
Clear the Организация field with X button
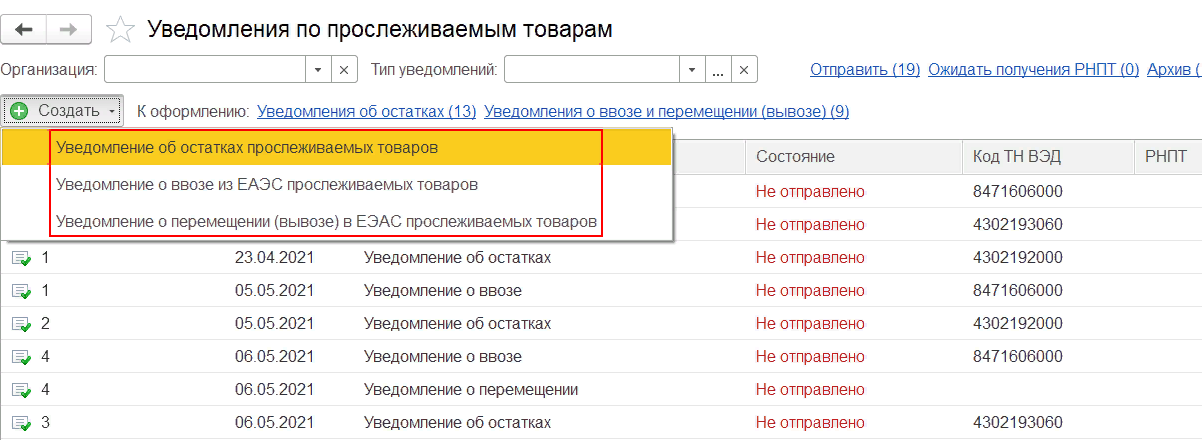pyautogui.click(x=343, y=70)
